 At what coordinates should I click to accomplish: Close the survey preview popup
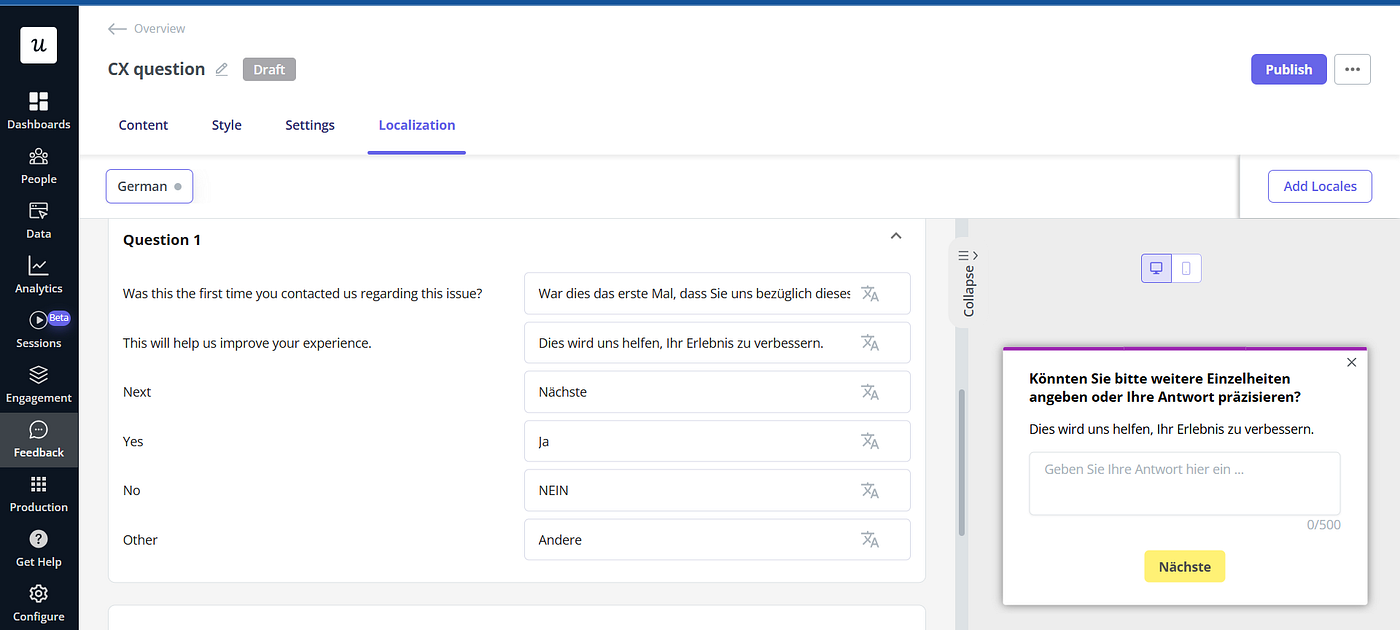coord(1352,362)
